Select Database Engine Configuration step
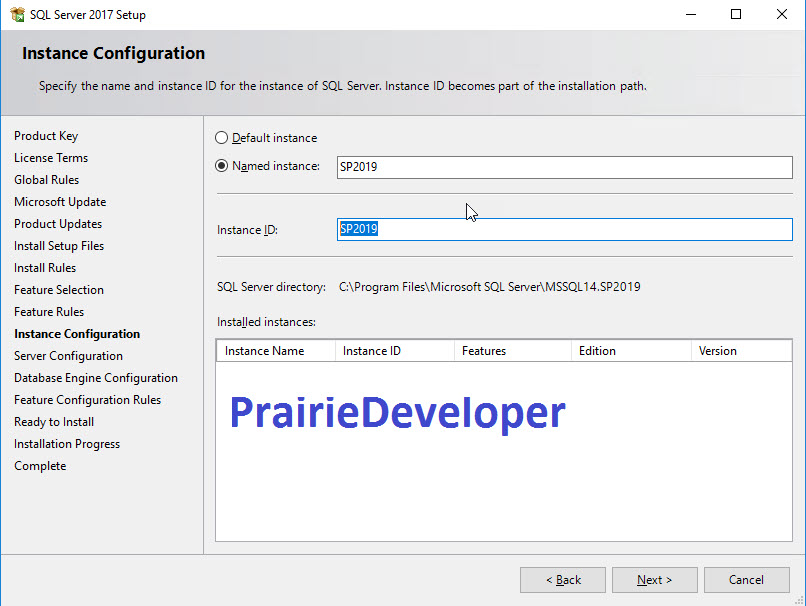The height and width of the screenshot is (606, 806). pyautogui.click(x=96, y=378)
